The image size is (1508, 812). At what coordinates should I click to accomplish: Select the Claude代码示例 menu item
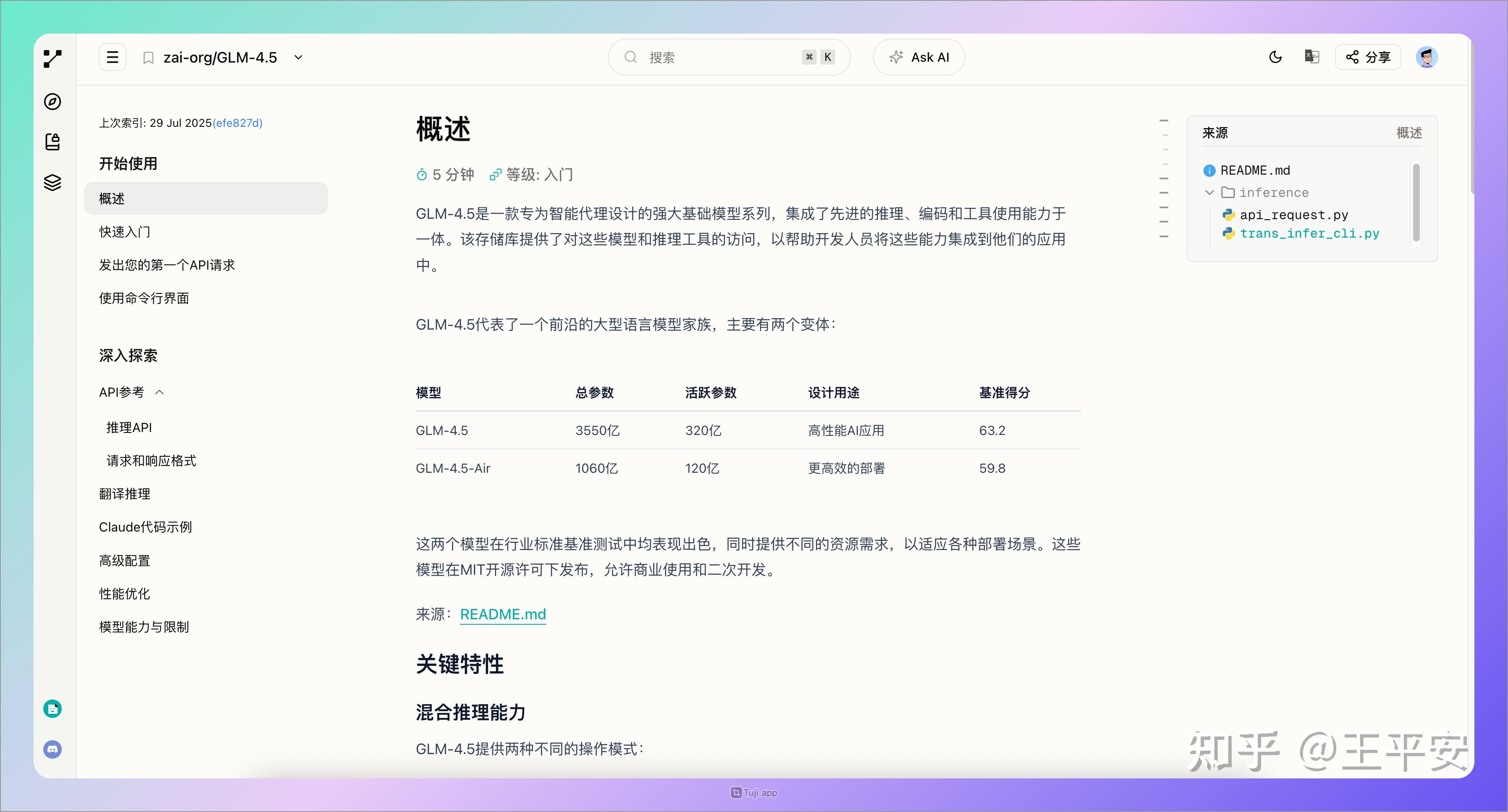pyautogui.click(x=145, y=526)
